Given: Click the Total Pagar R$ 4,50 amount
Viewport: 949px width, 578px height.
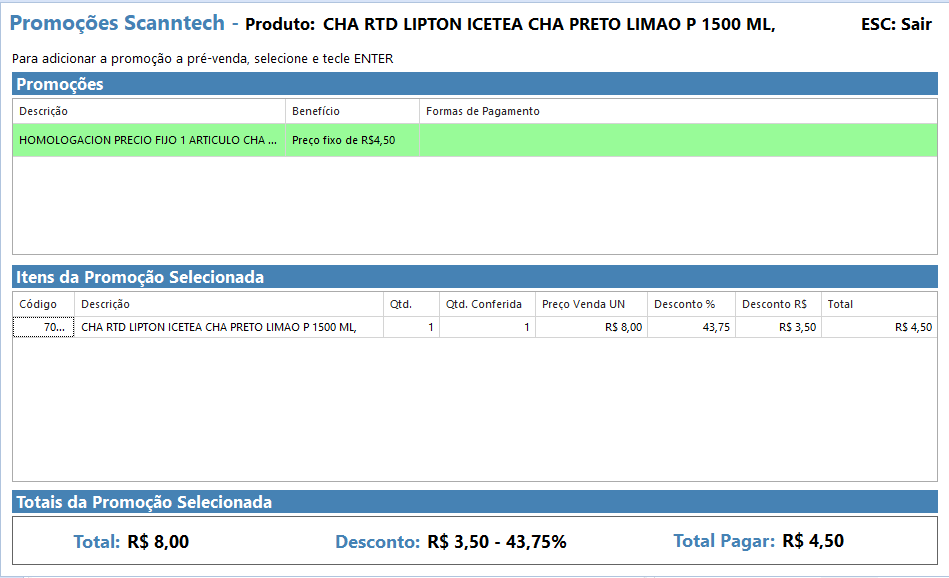Looking at the screenshot, I should pos(813,541).
